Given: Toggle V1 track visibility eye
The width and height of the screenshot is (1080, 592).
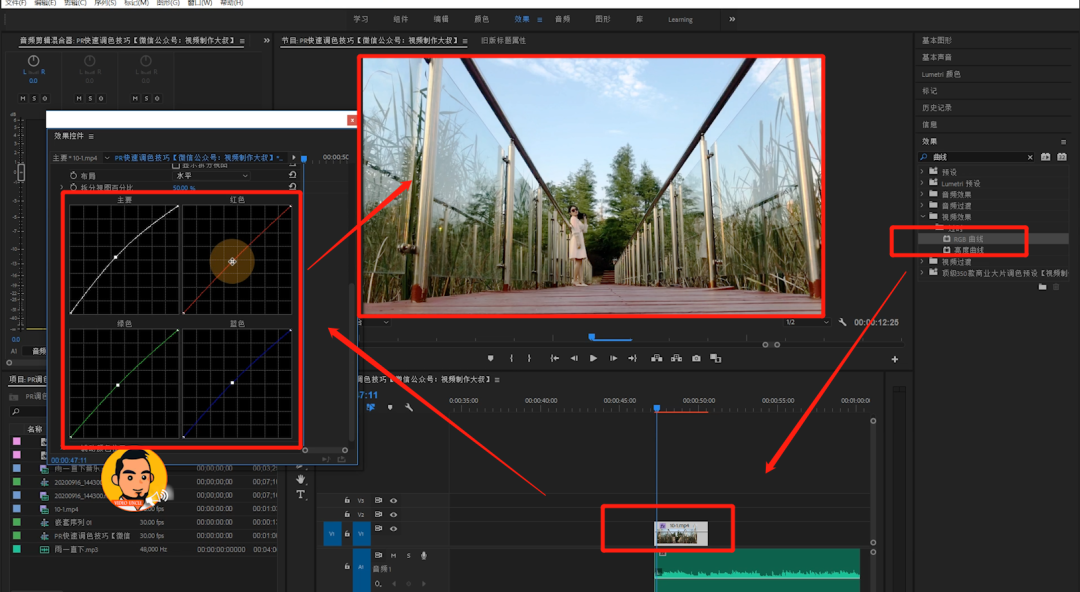Looking at the screenshot, I should click(393, 529).
